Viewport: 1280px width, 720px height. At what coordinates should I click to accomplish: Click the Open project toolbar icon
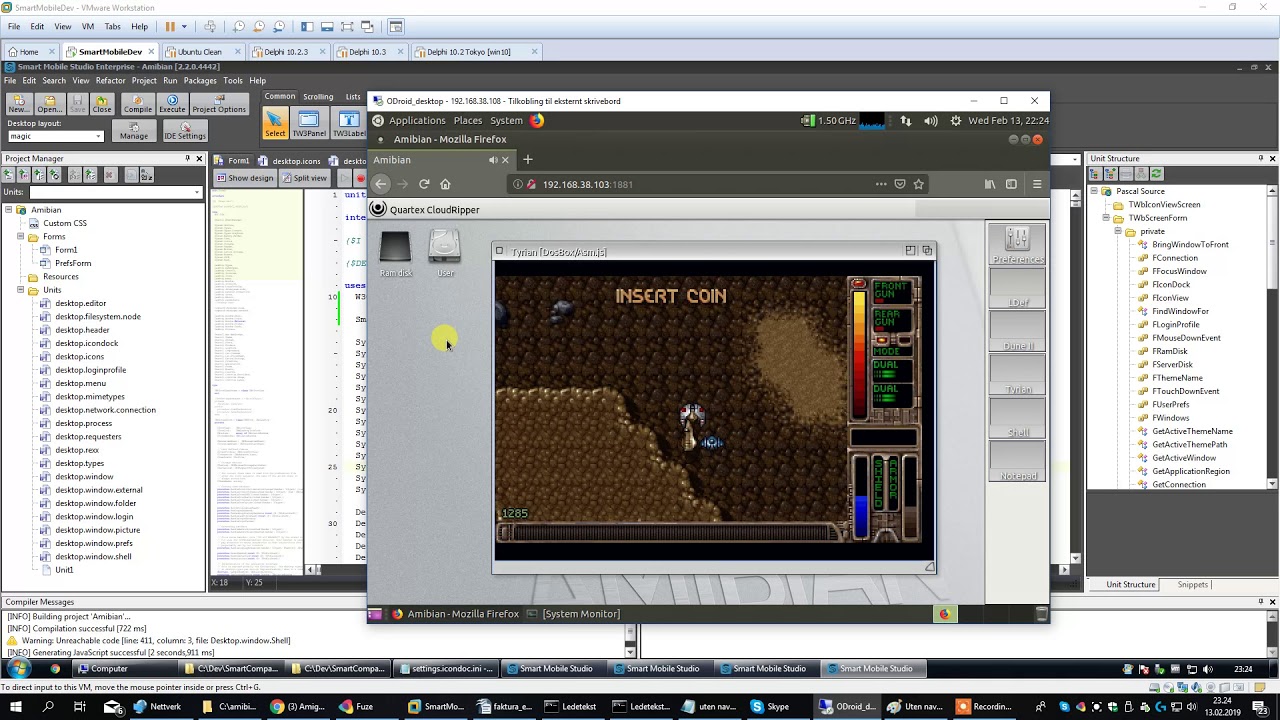(49, 104)
